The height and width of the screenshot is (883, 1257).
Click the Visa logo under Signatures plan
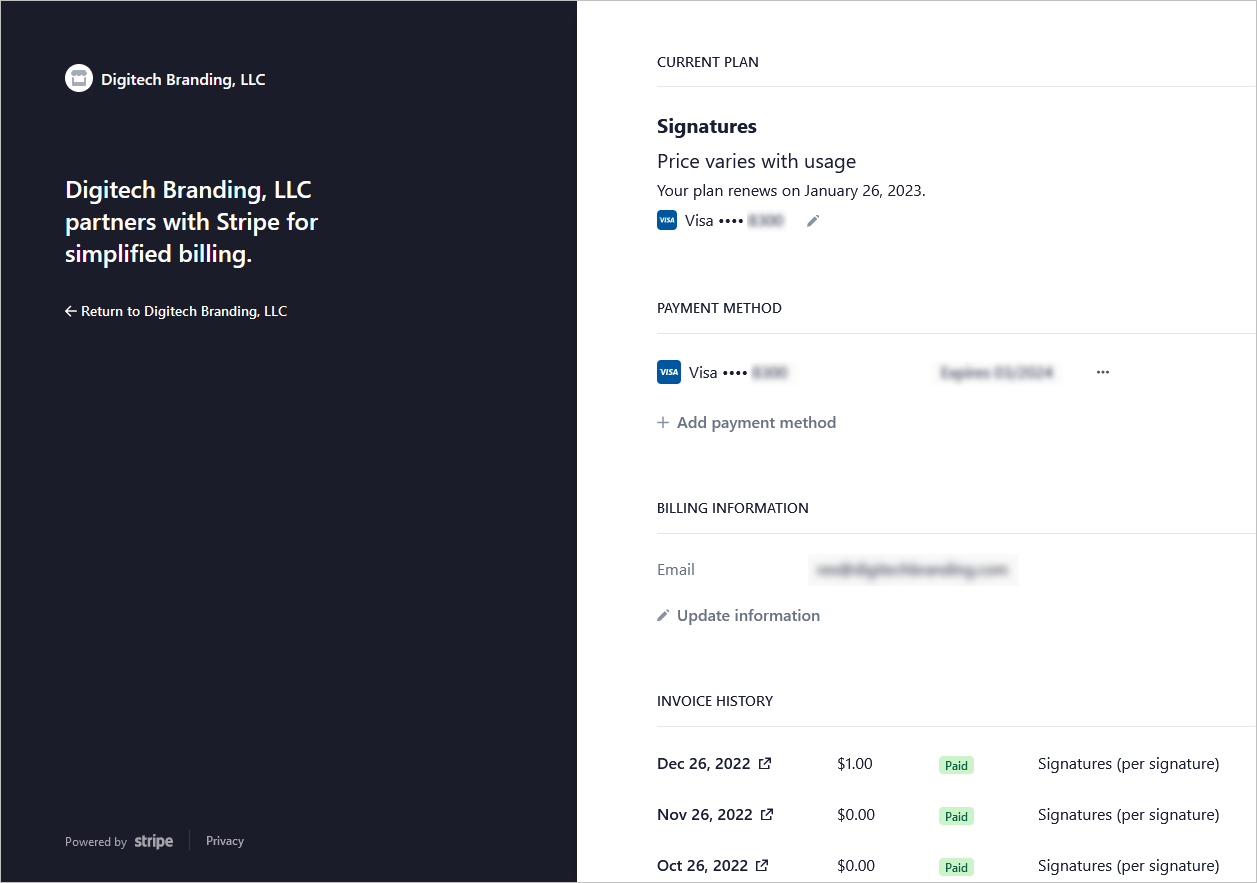(667, 221)
